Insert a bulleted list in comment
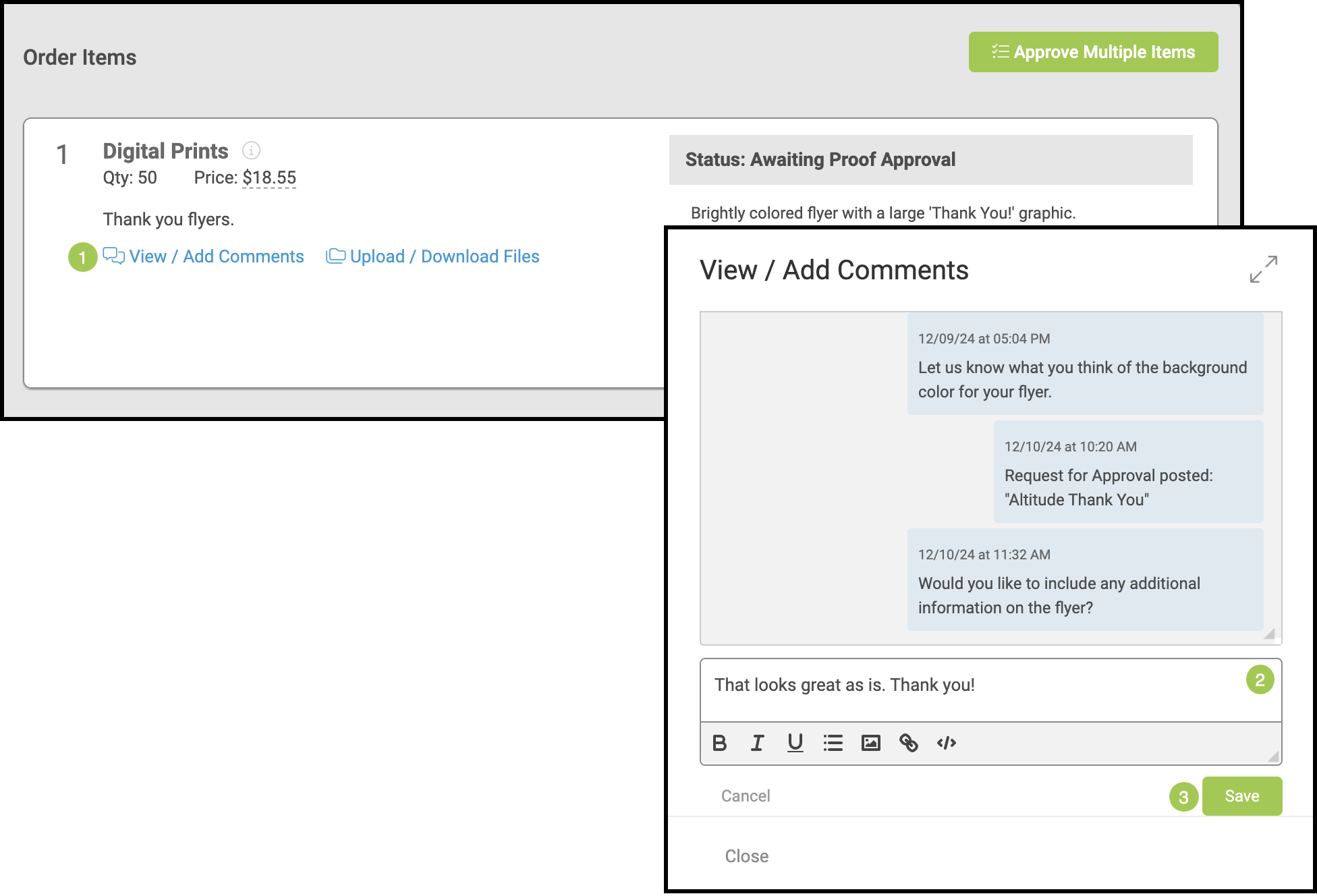Screen dimensions: 1317x896 tap(833, 743)
